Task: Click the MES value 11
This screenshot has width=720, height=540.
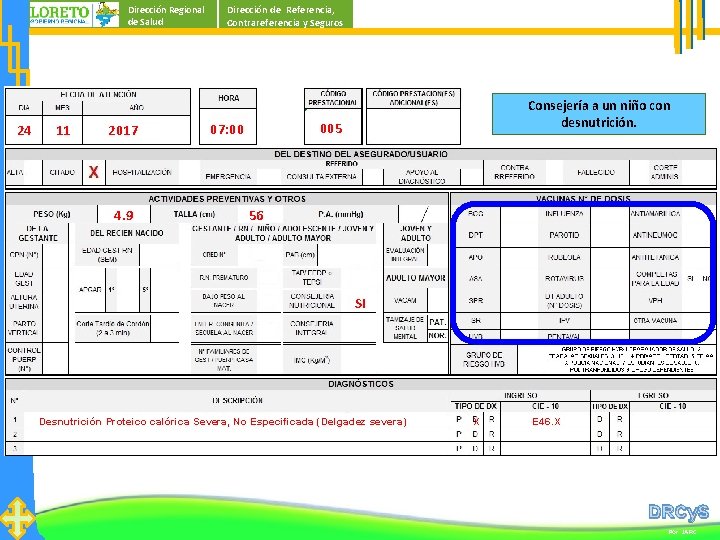Action: coord(62,130)
